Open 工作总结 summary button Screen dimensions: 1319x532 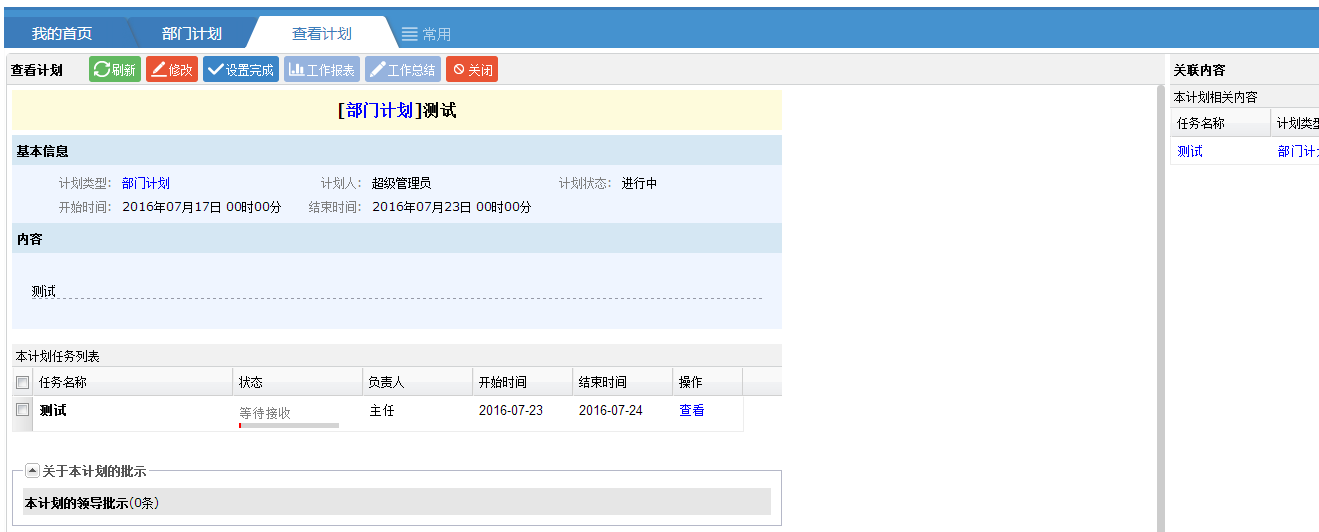pyautogui.click(x=403, y=70)
